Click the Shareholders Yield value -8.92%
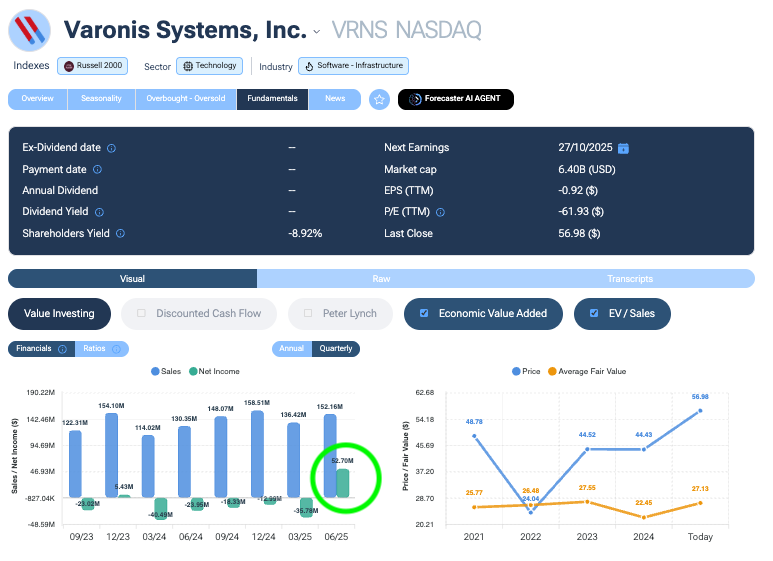Image resolution: width=773 pixels, height=561 pixels. (305, 233)
